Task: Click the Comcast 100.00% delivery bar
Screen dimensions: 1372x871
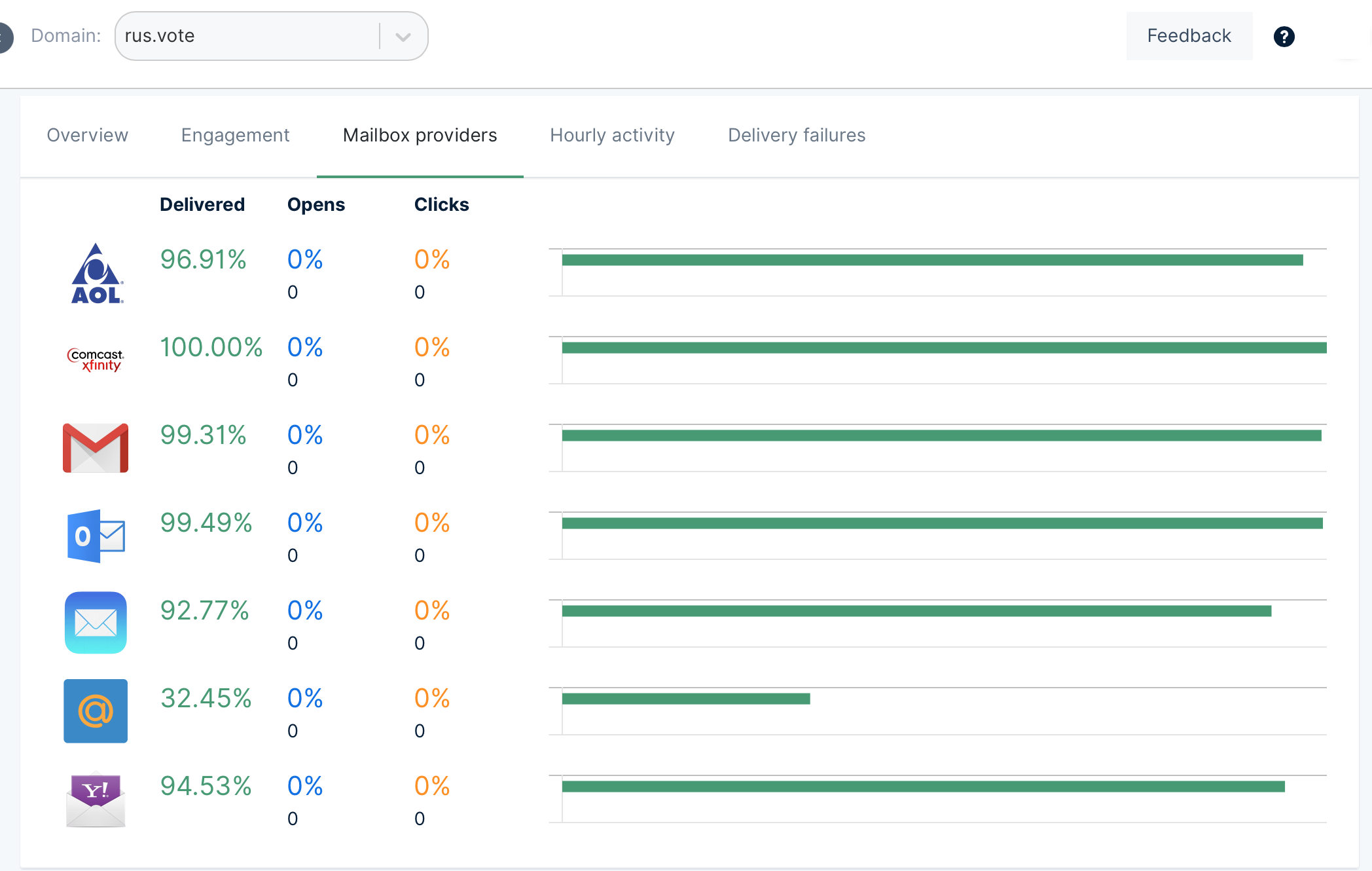Action: (x=943, y=348)
